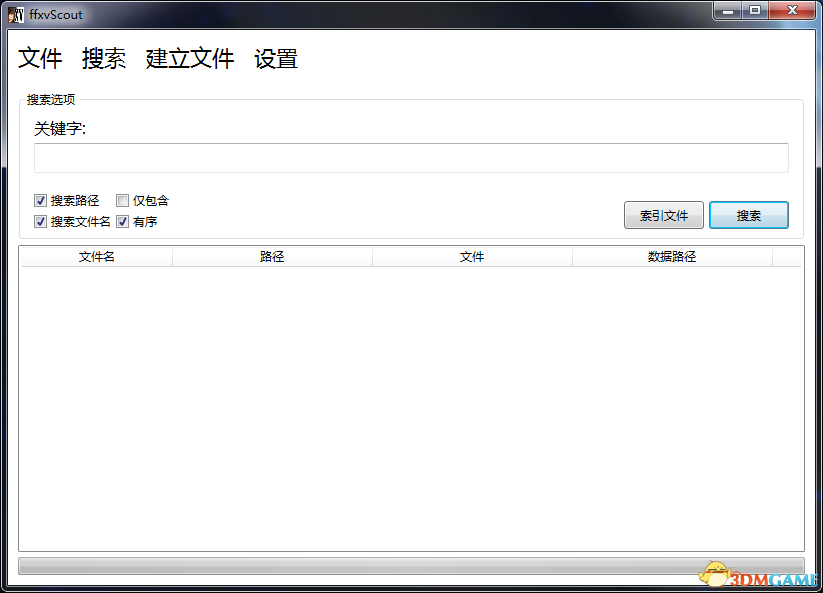823x593 pixels.
Task: Uncheck the 搜索路径 checkbox
Action: pyautogui.click(x=41, y=201)
